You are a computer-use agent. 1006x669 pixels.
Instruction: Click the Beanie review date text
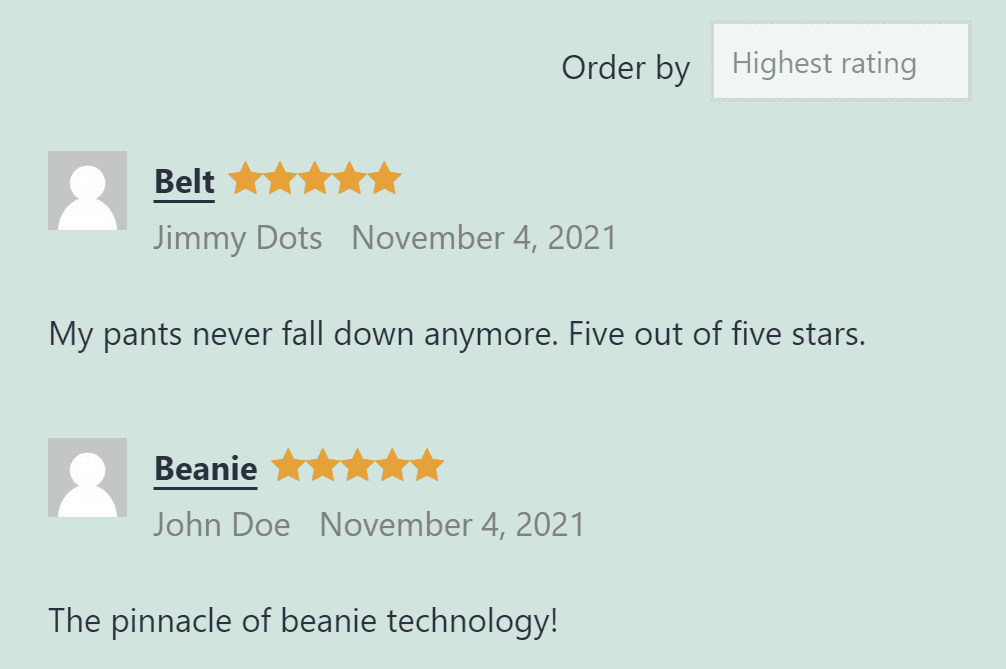452,524
